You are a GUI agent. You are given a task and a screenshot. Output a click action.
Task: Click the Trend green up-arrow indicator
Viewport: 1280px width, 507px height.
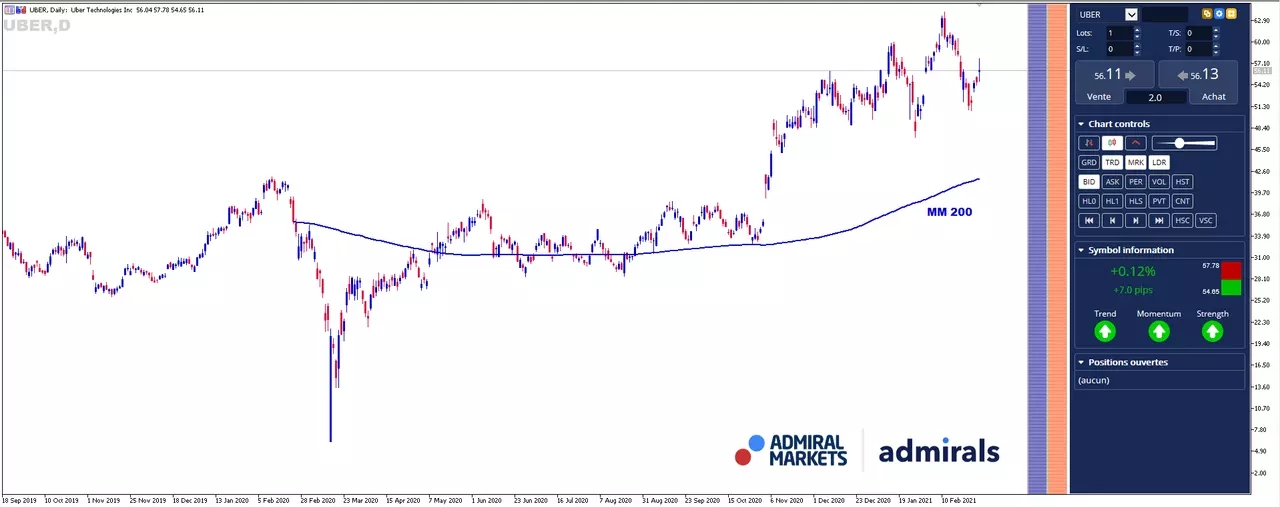1105,331
